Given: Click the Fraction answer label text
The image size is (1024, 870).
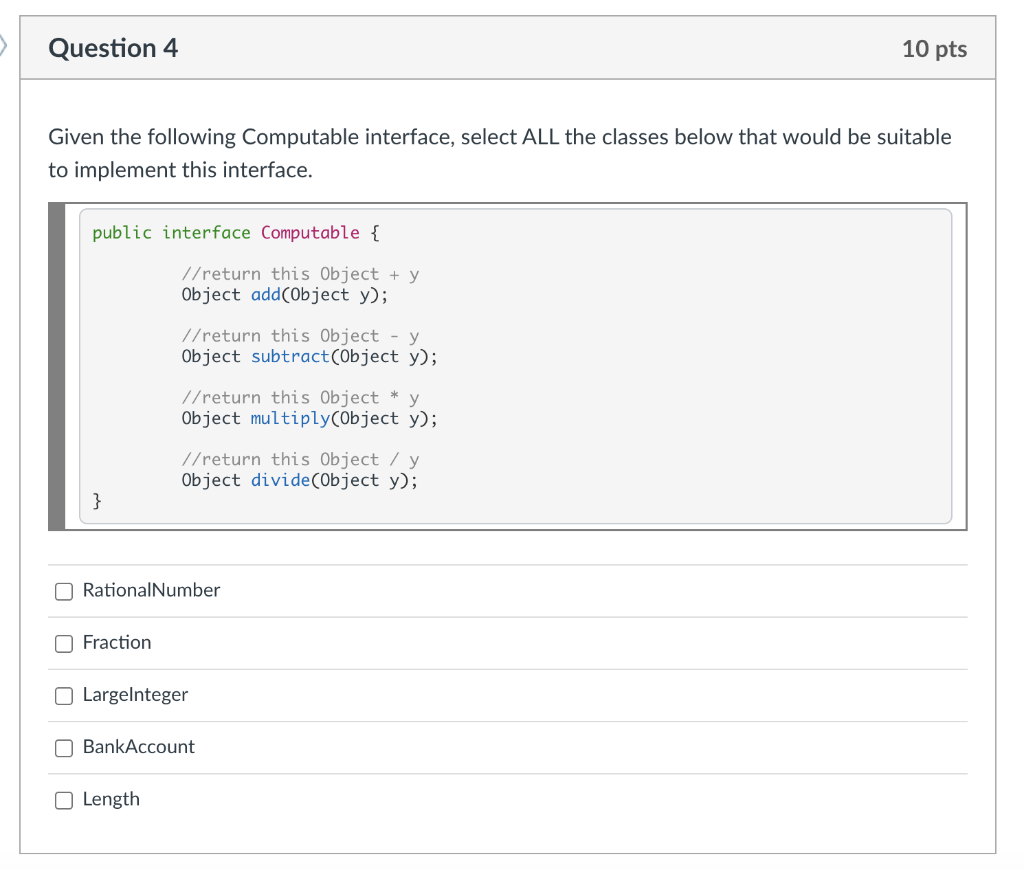Looking at the screenshot, I should (117, 642).
